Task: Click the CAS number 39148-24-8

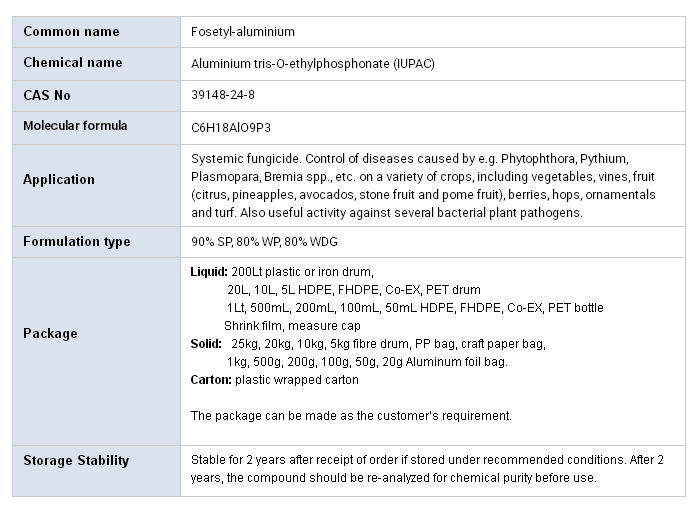Action: 223,95
